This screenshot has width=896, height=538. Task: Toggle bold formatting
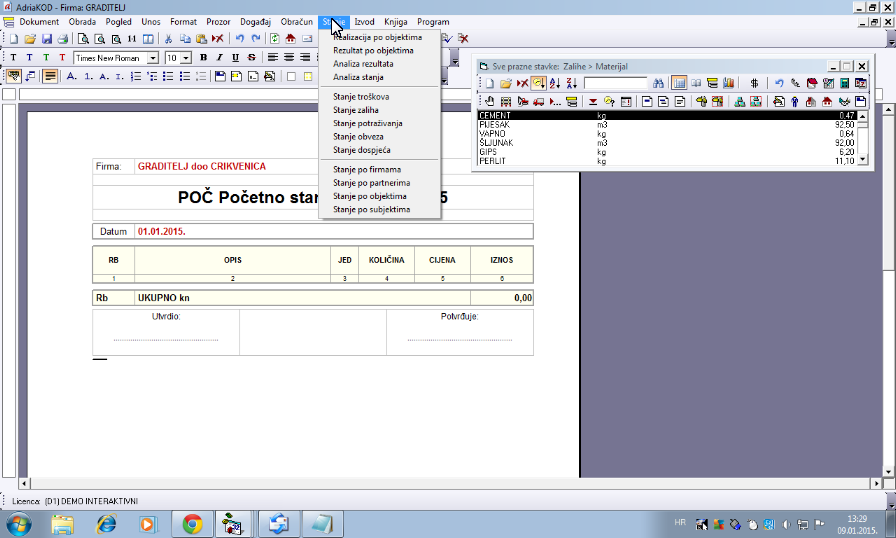click(203, 58)
